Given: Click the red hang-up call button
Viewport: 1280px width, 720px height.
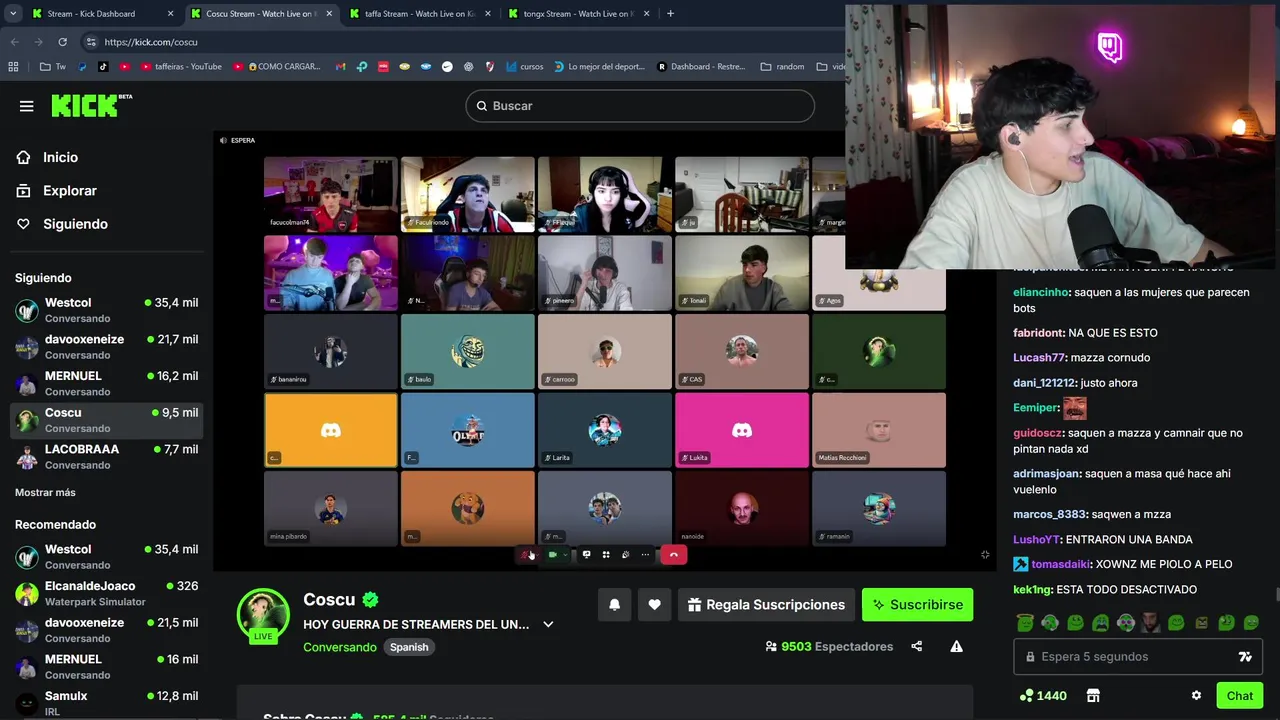Looking at the screenshot, I should pos(673,555).
